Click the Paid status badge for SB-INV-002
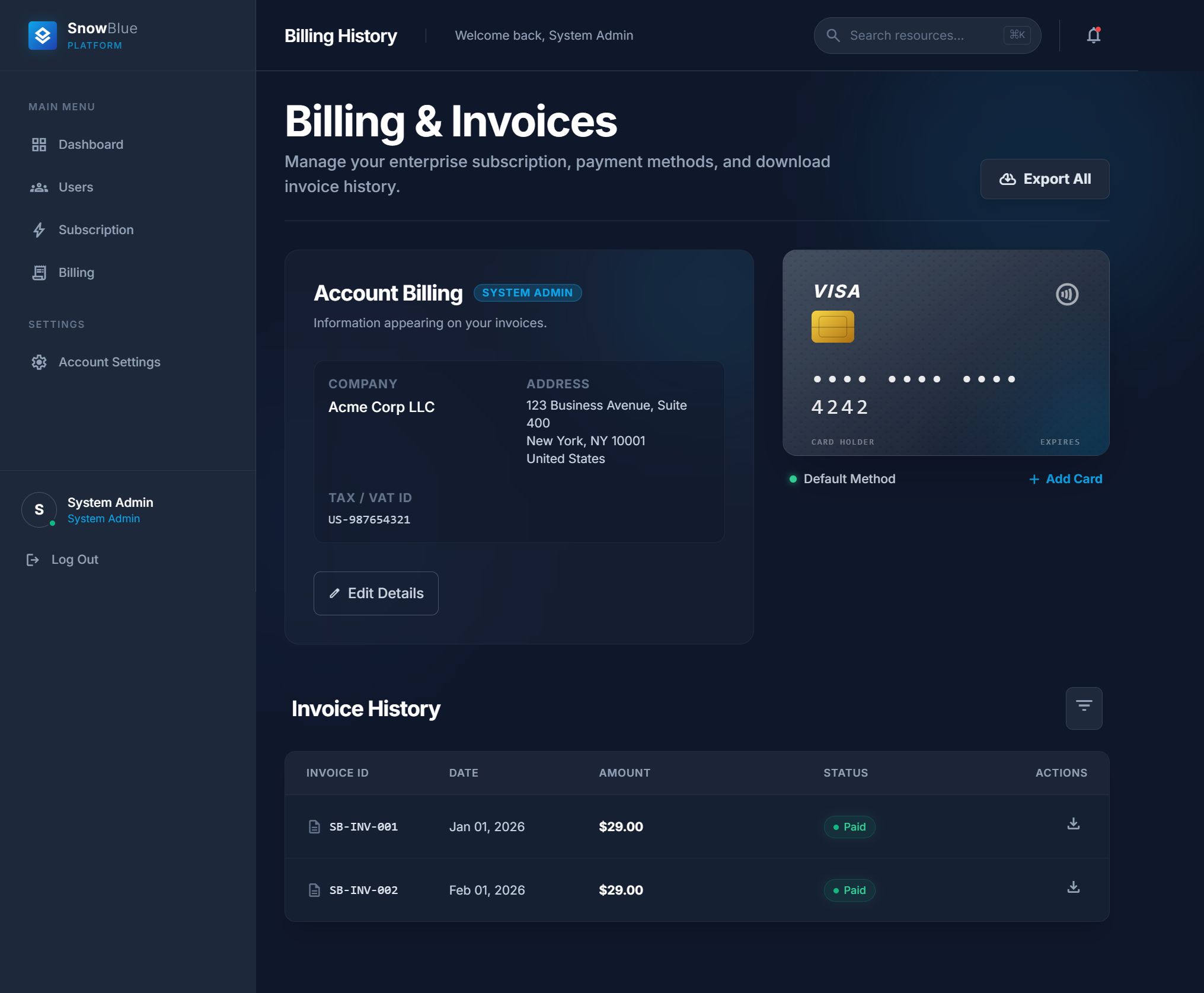1204x993 pixels. [x=849, y=890]
